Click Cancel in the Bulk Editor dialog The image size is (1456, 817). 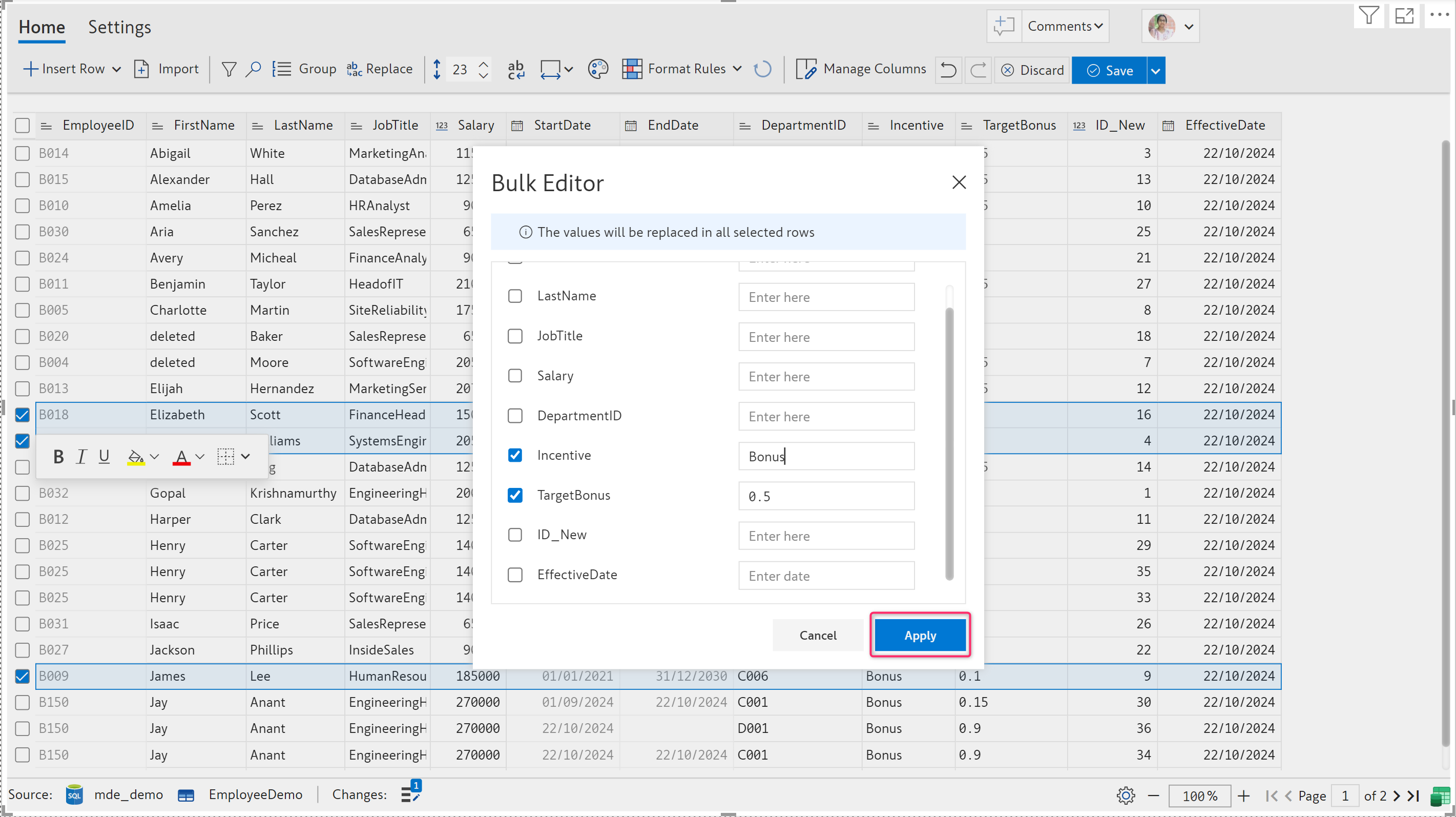pos(817,635)
